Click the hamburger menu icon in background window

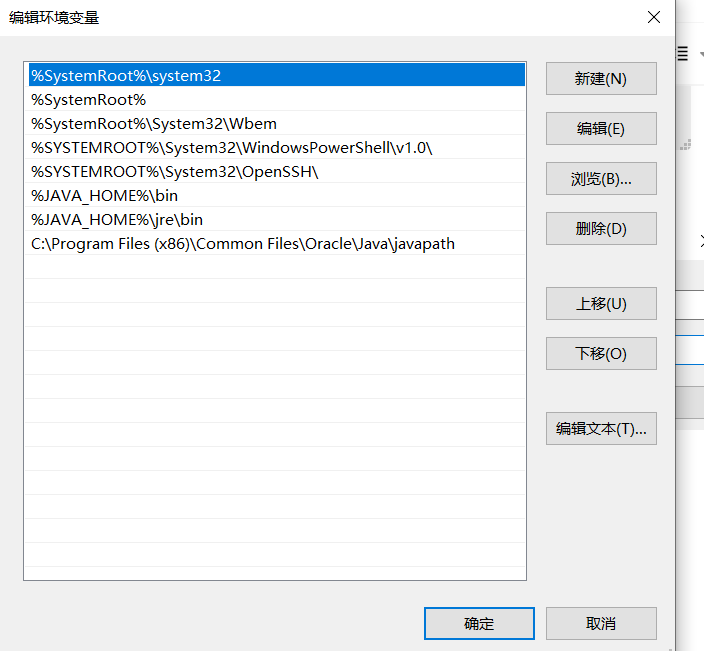[x=682, y=53]
